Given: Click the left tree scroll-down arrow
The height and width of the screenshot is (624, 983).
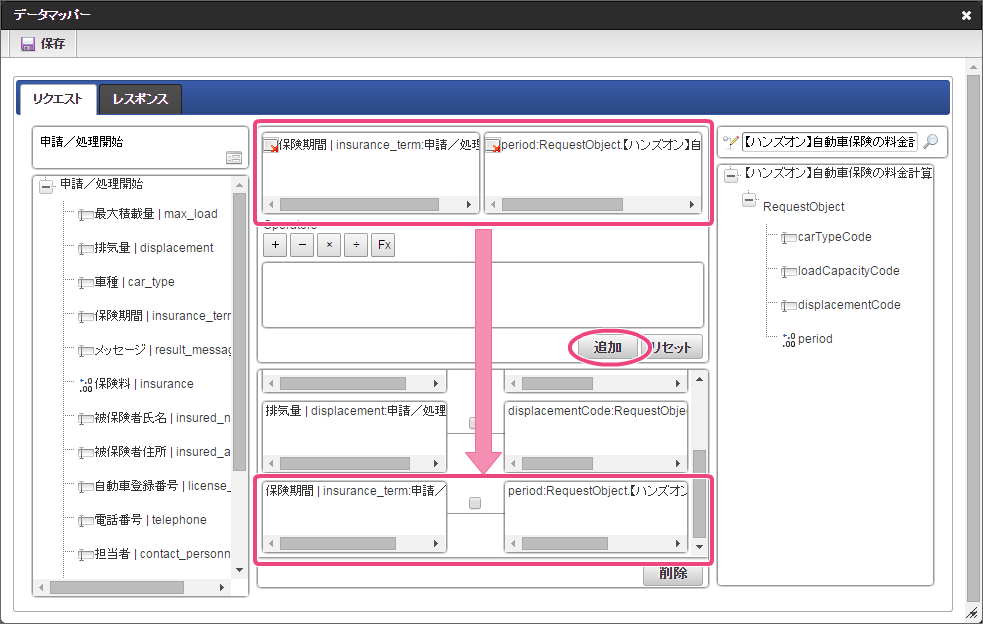Looking at the screenshot, I should point(239,570).
